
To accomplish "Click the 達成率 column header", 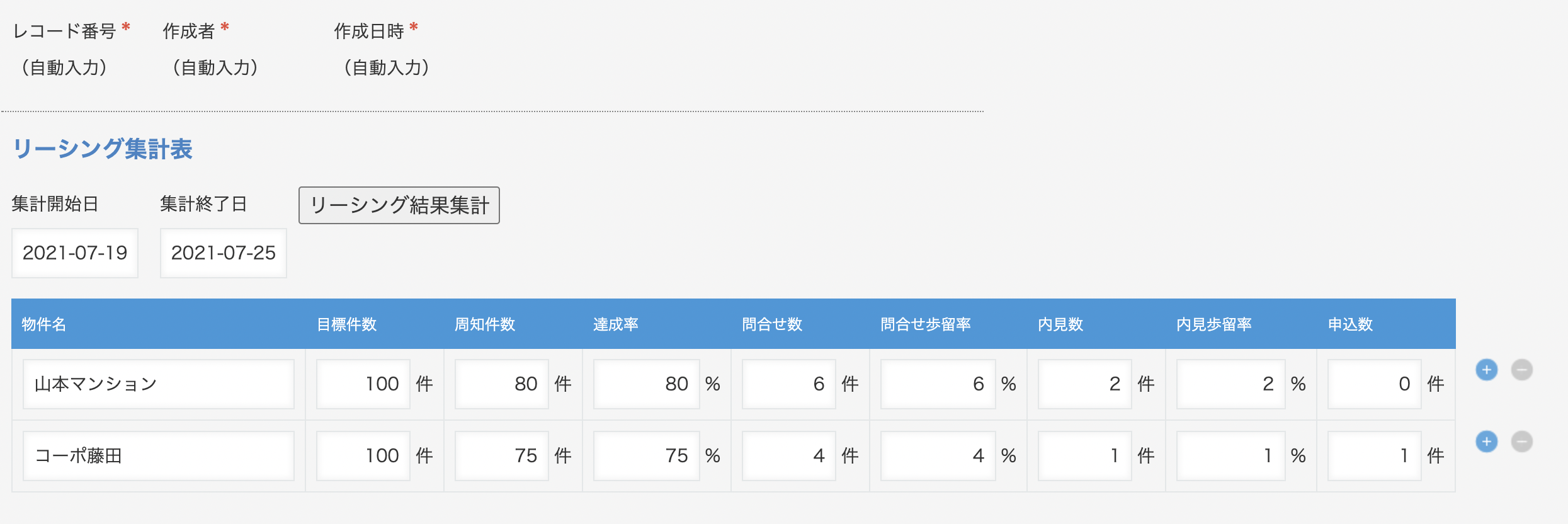I will [615, 324].
